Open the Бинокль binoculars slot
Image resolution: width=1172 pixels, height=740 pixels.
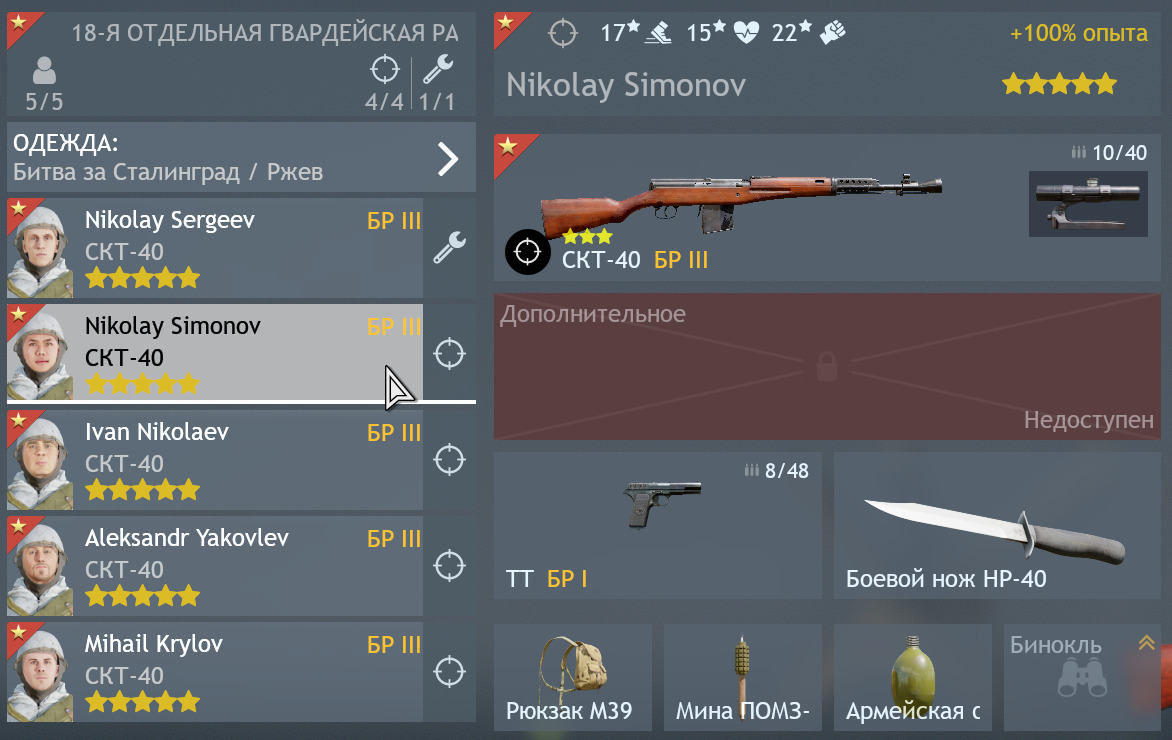pos(1082,677)
